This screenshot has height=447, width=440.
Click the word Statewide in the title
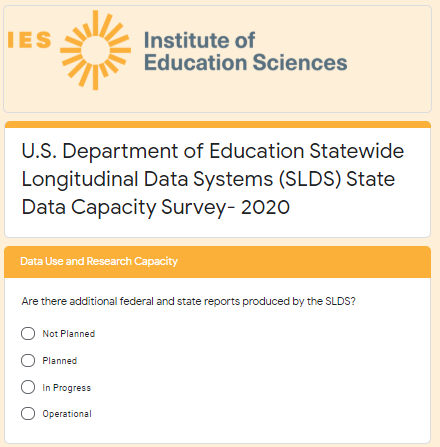pos(357,151)
